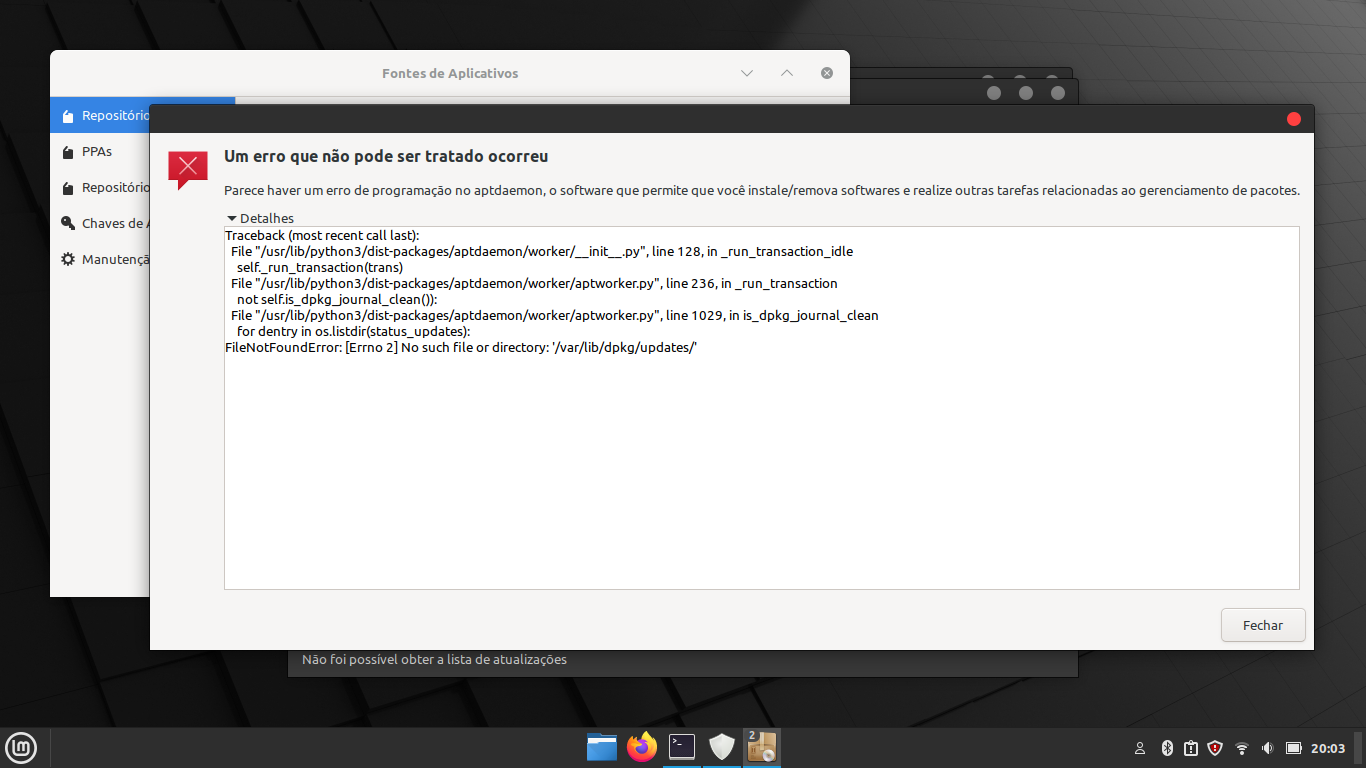Switch to the white shield Update Manager task

tap(722, 747)
